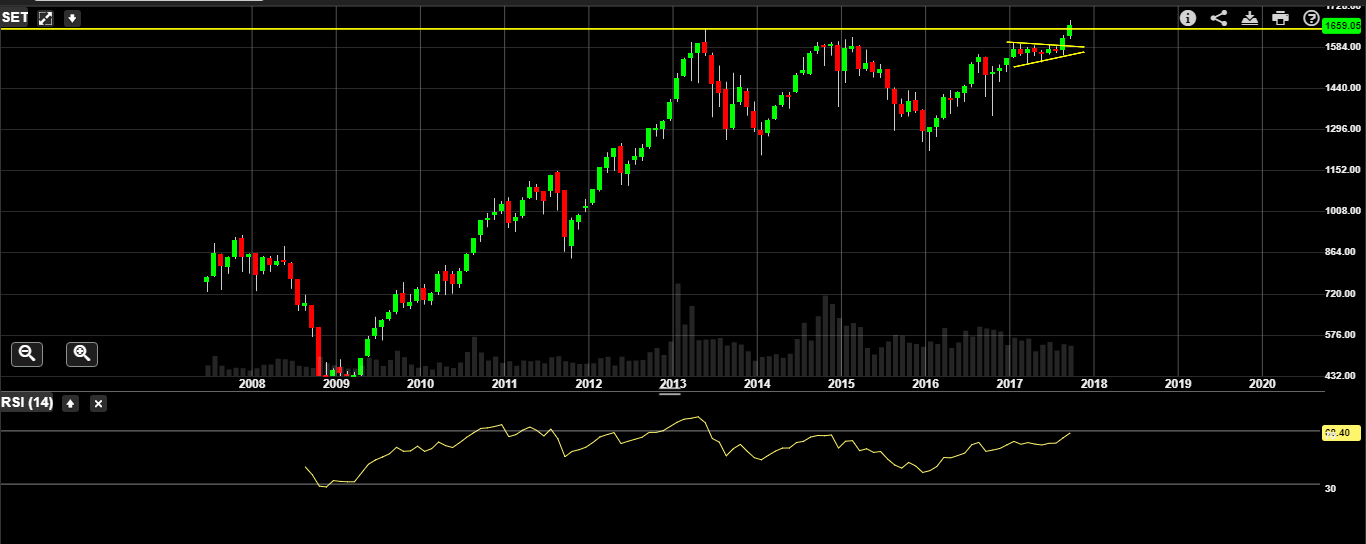Click the 576.00 price axis value
Screen dimensions: 1366x544
coord(1339,334)
